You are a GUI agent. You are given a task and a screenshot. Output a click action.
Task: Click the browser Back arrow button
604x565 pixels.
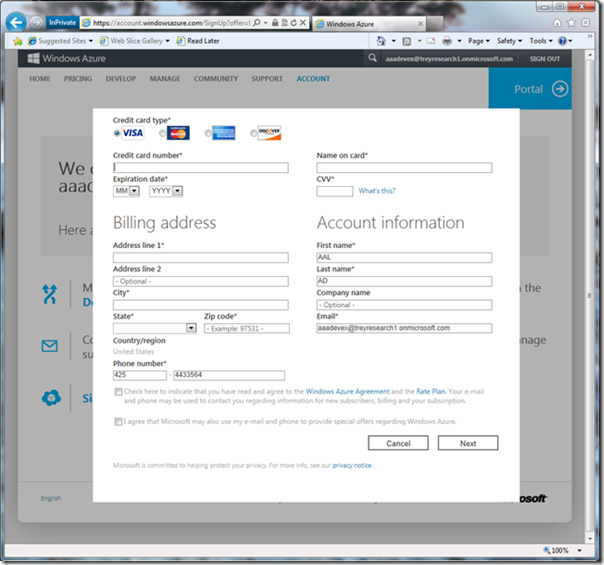tap(16, 22)
